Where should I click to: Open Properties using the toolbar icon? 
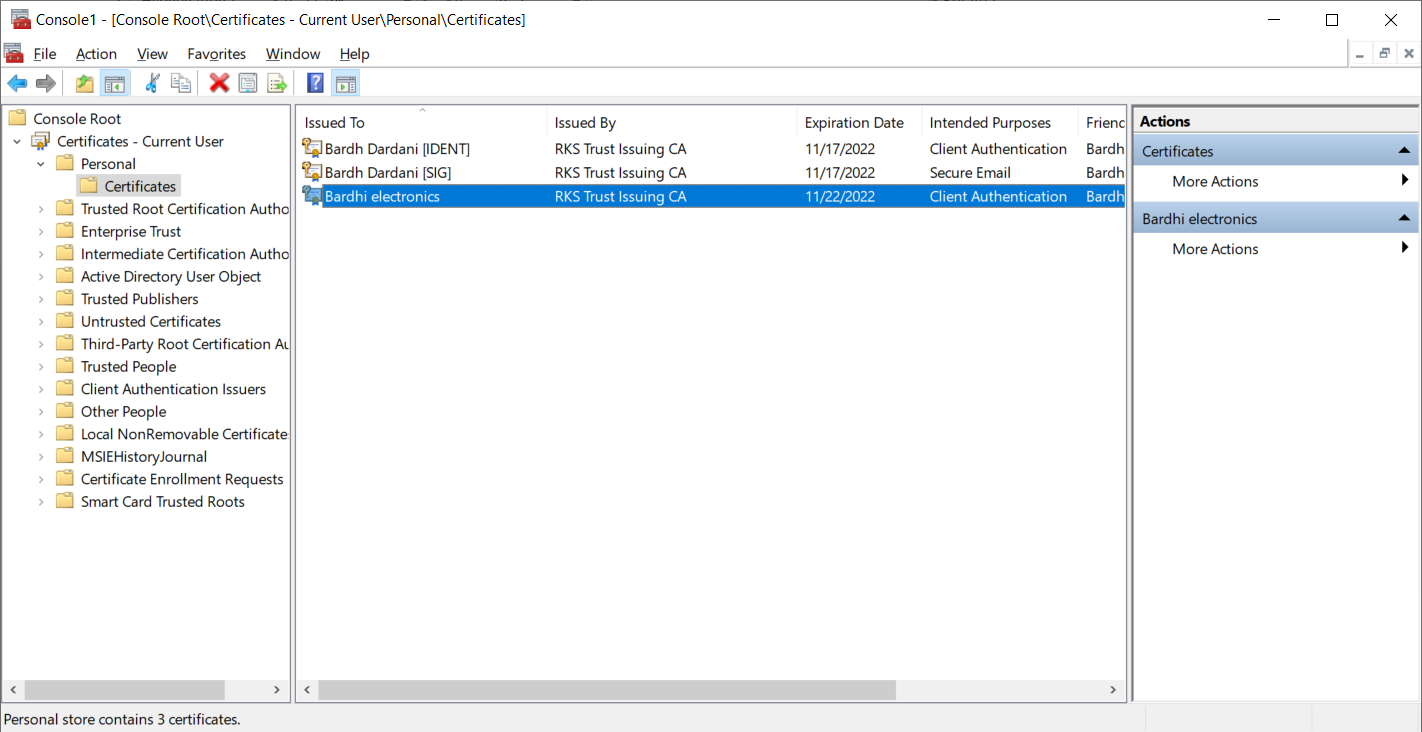tap(248, 84)
